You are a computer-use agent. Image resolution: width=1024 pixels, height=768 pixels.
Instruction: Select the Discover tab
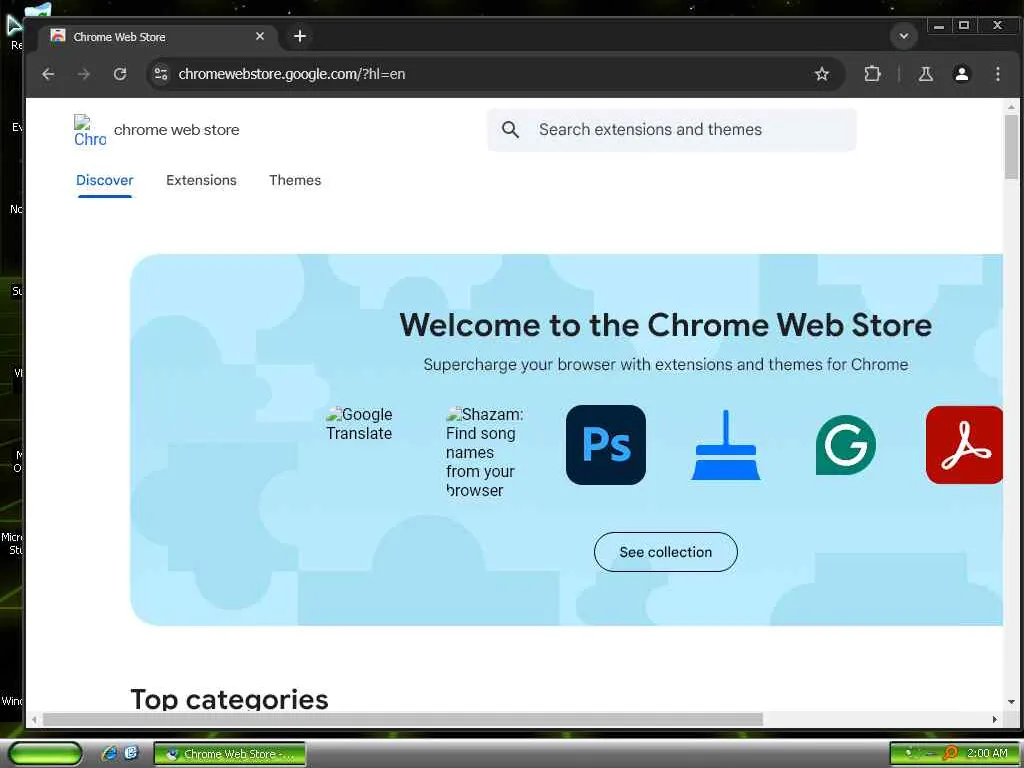104,180
